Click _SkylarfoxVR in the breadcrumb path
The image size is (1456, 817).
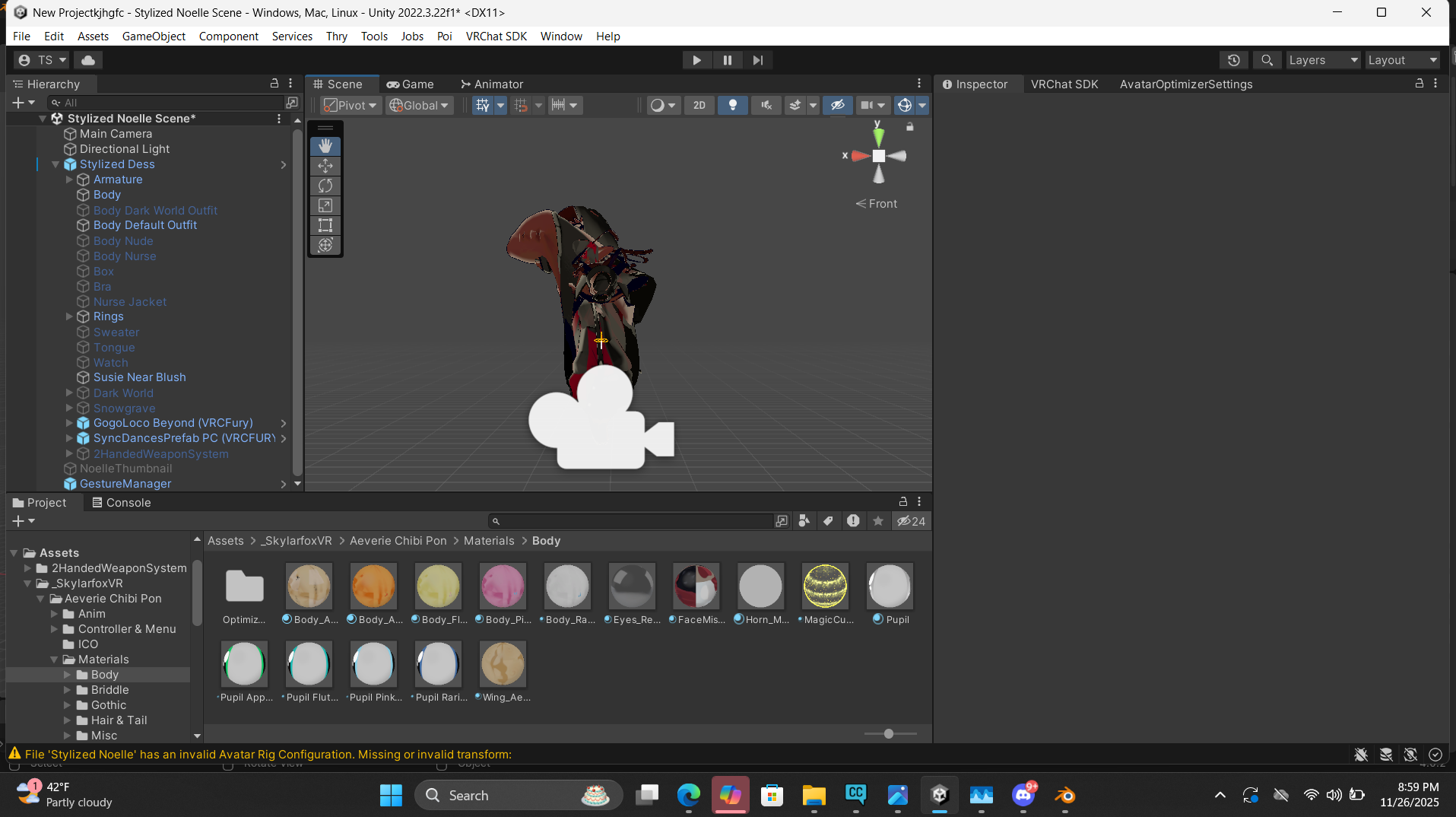coord(297,541)
